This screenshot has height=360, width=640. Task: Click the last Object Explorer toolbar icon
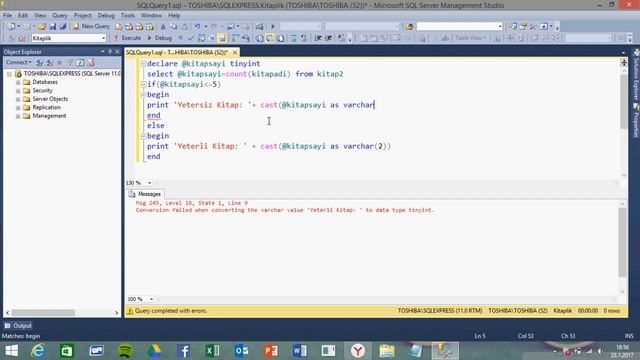coord(91,62)
